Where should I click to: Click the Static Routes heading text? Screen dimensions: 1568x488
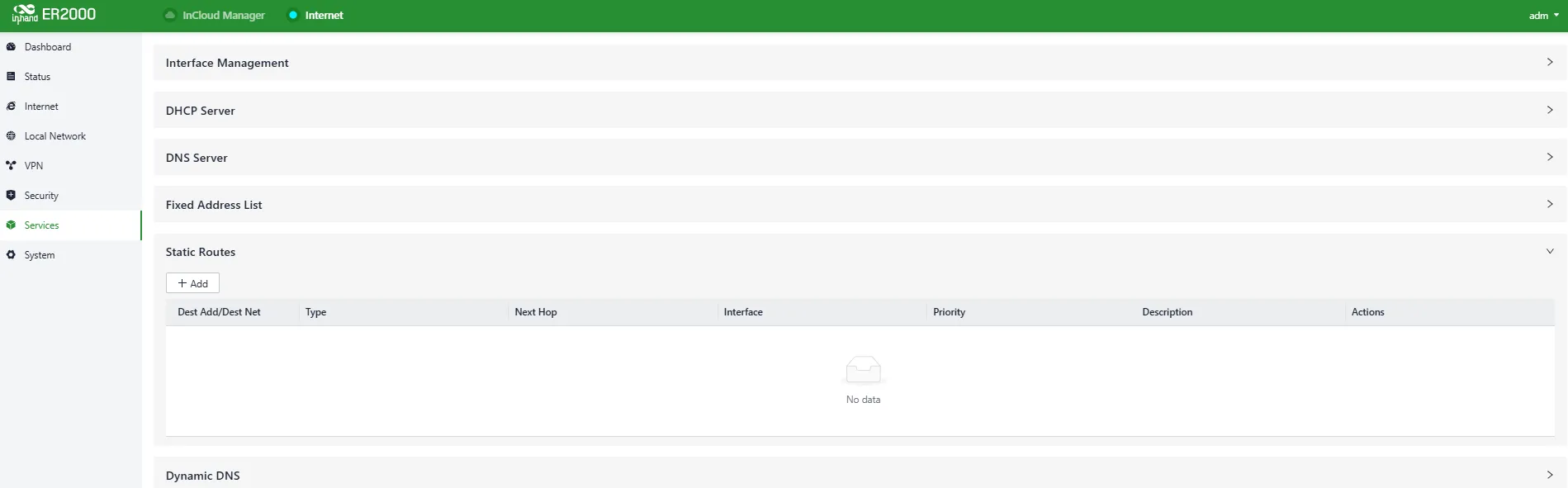pyautogui.click(x=201, y=252)
